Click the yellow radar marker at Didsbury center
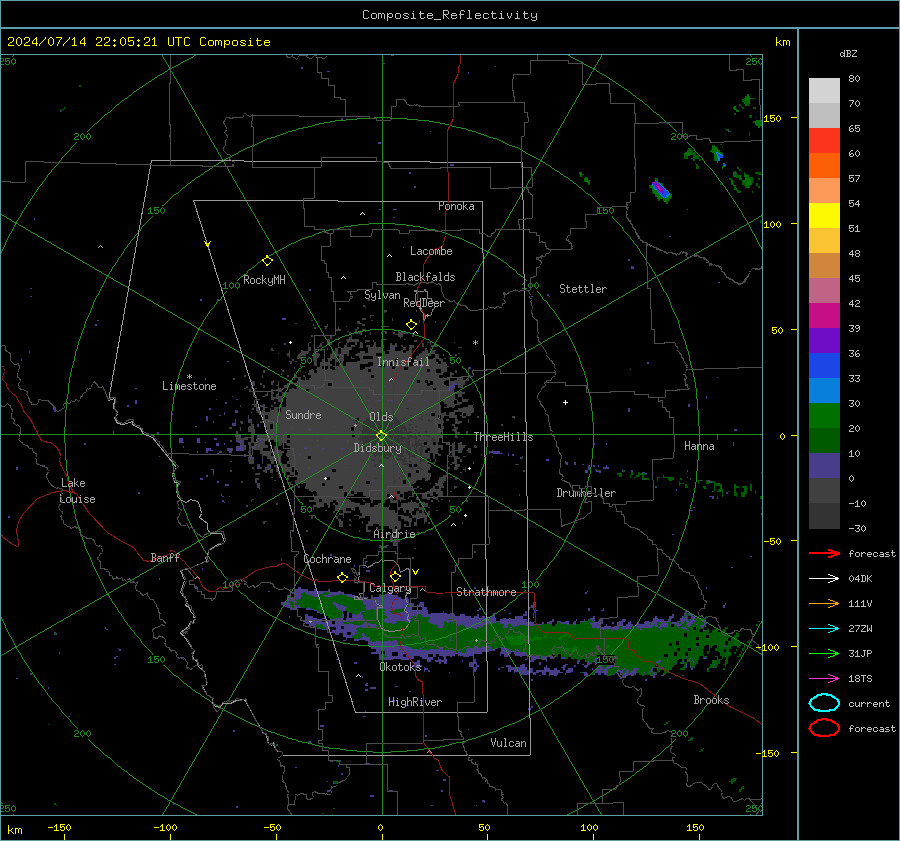The width and height of the screenshot is (900, 841). pos(381,436)
